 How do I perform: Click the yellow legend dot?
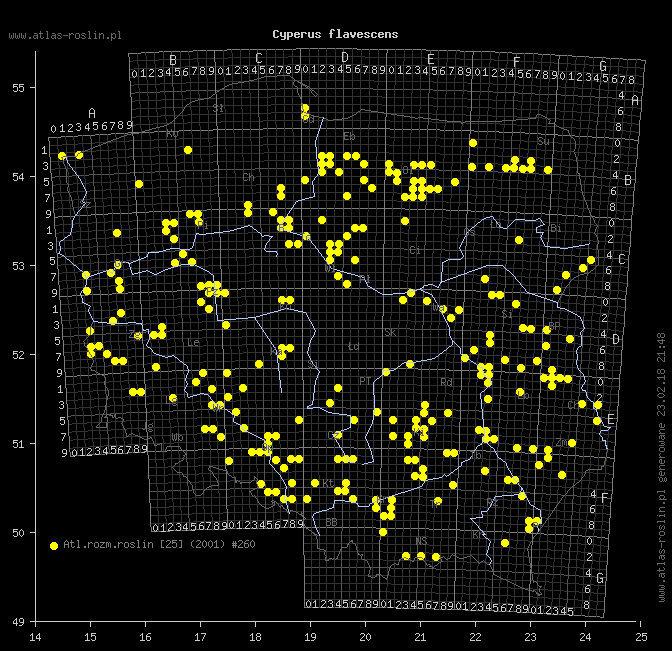[54, 546]
